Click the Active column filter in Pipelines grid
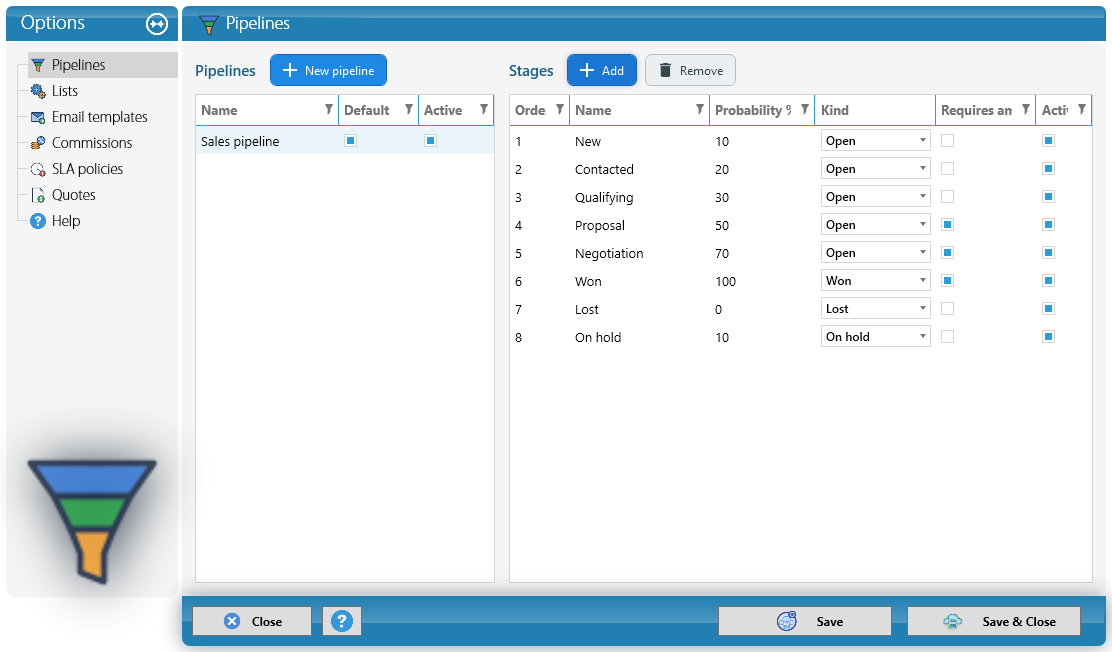Screen dimensions: 1112x652 [x=484, y=109]
